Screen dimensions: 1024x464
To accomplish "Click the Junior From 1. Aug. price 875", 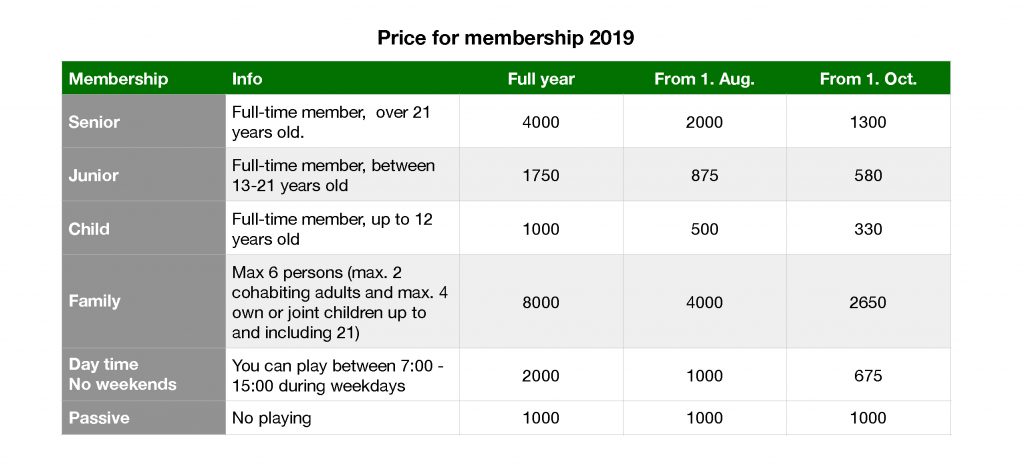I will tap(704, 175).
